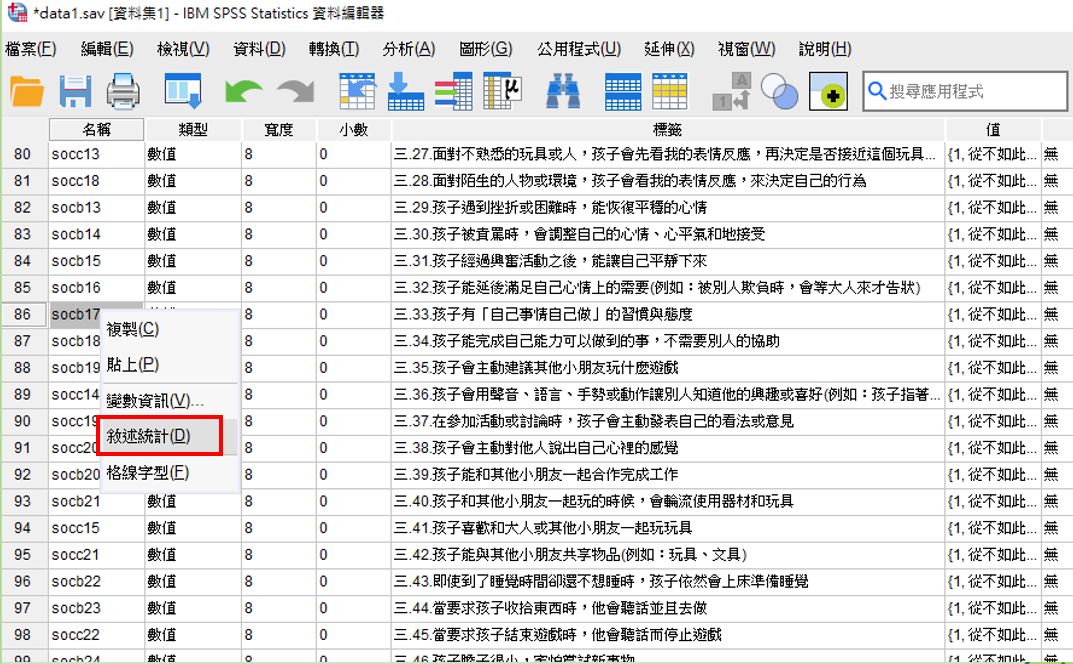Save the data file with disk icon
This screenshot has width=1073, height=664.
click(x=75, y=91)
